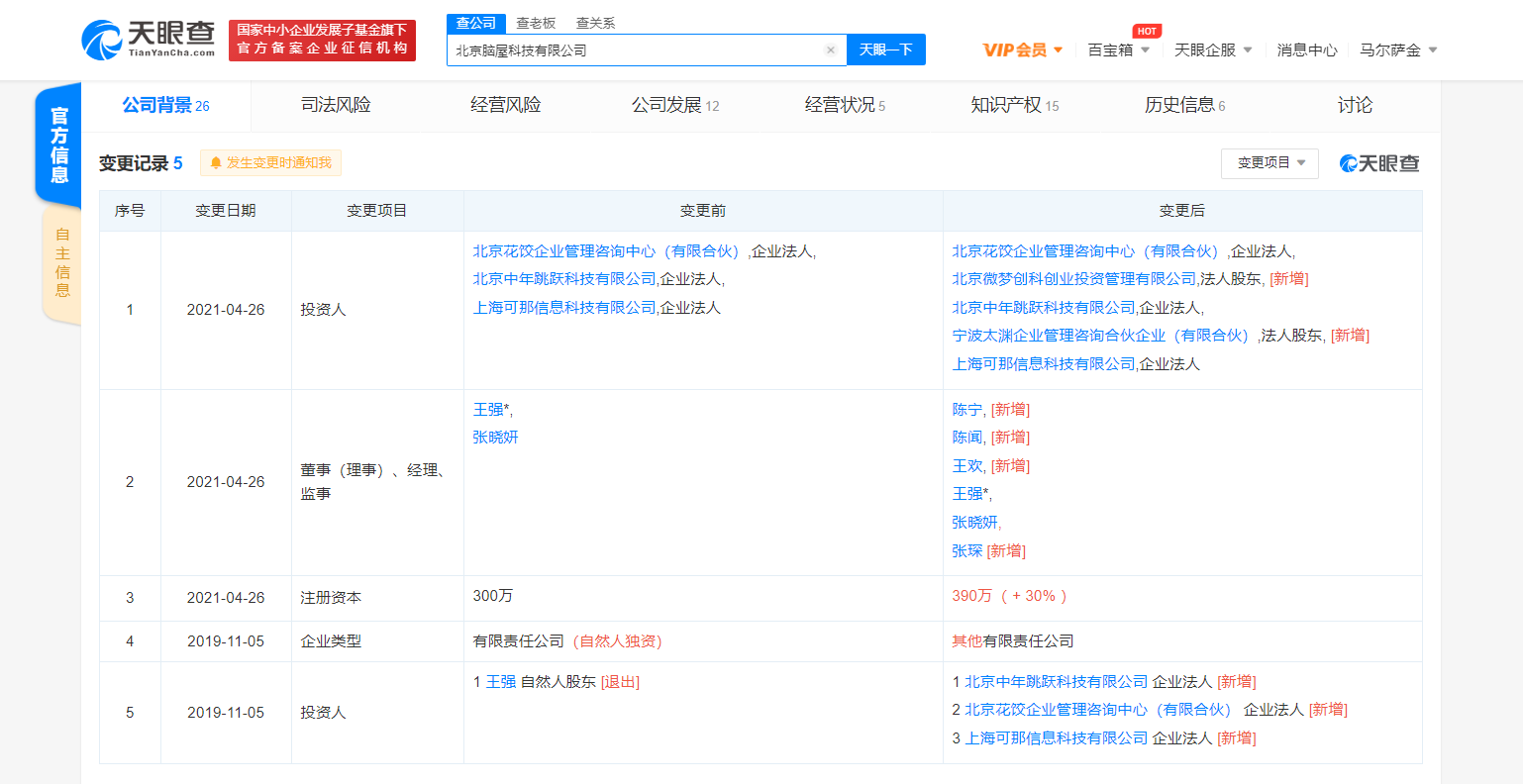
Task: Click the bell icon to enable change notifications
Action: [x=217, y=162]
